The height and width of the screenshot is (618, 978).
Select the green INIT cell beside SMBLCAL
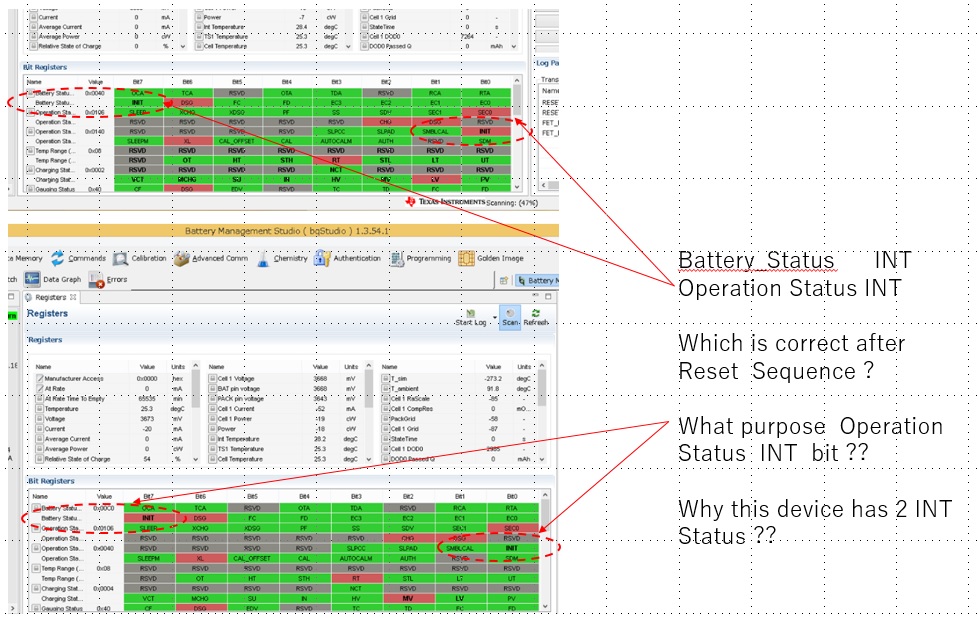511,548
